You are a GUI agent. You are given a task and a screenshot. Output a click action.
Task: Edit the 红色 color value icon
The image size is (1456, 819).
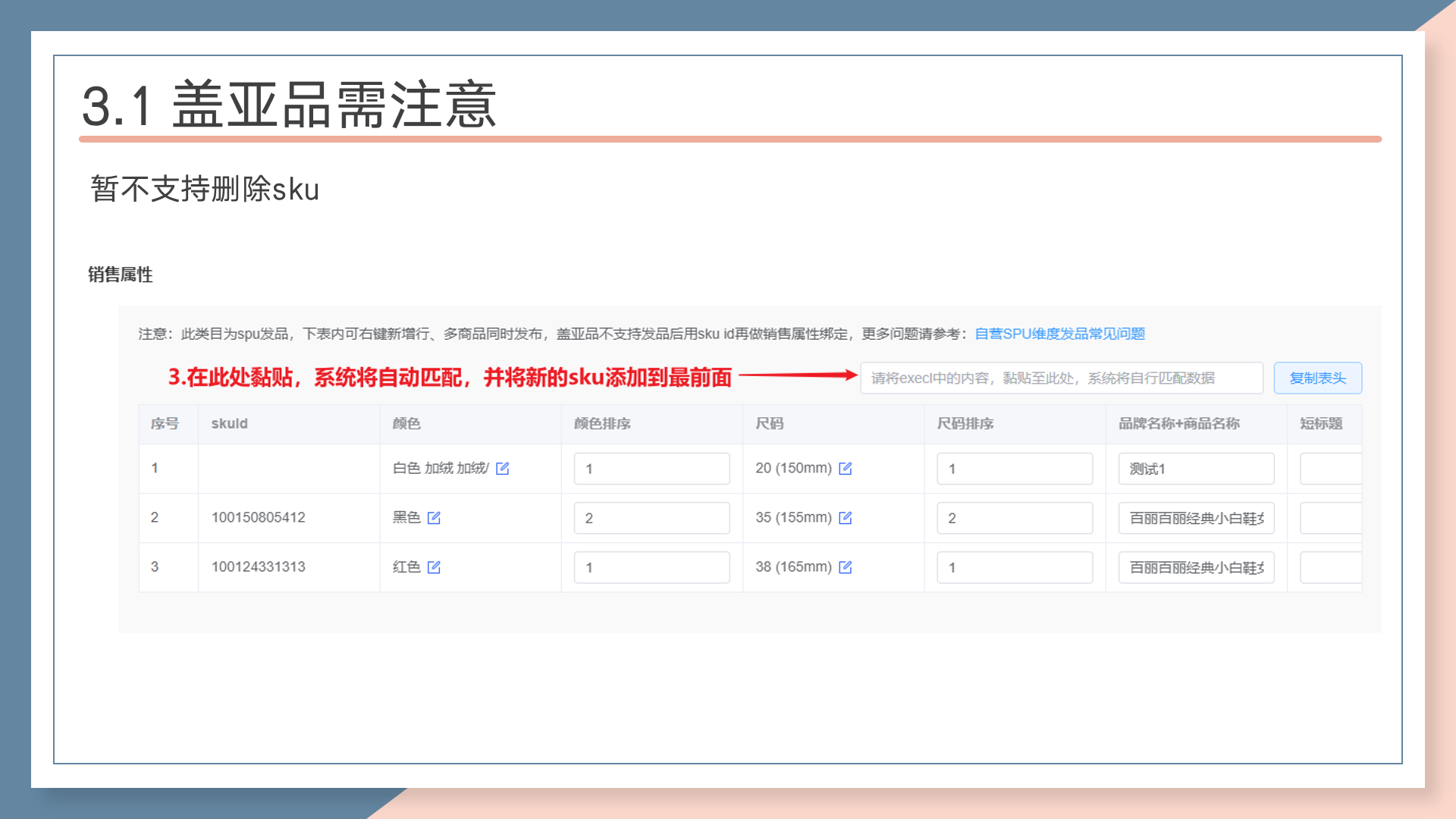[434, 567]
